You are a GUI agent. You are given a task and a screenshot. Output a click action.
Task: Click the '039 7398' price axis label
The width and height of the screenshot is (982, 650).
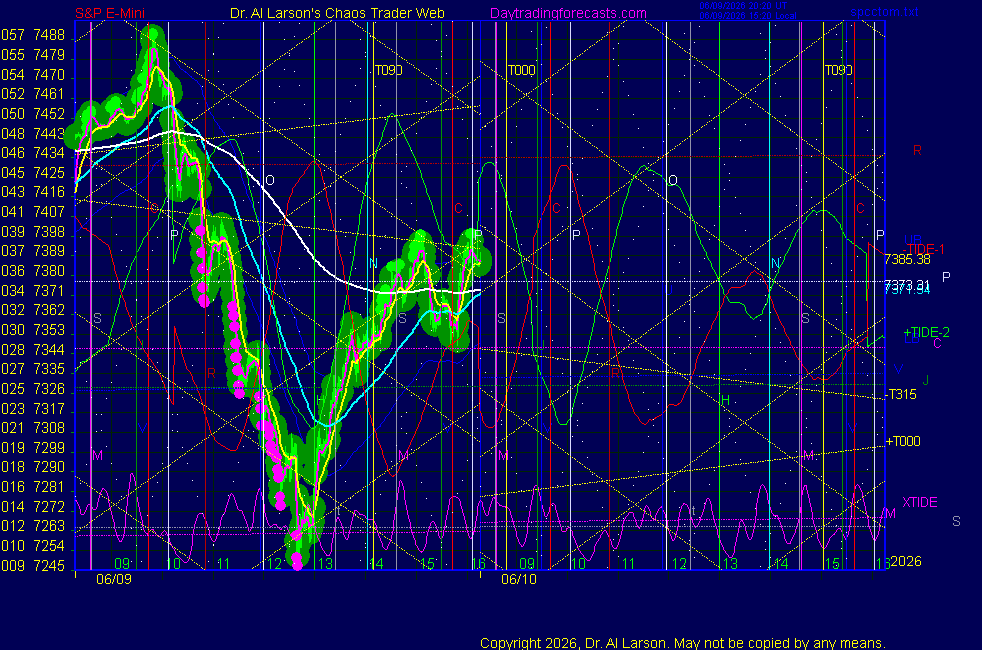[33, 232]
